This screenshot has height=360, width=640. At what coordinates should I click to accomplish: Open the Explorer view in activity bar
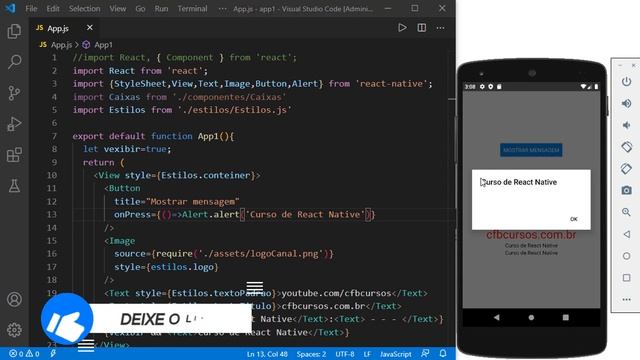tap(14, 31)
